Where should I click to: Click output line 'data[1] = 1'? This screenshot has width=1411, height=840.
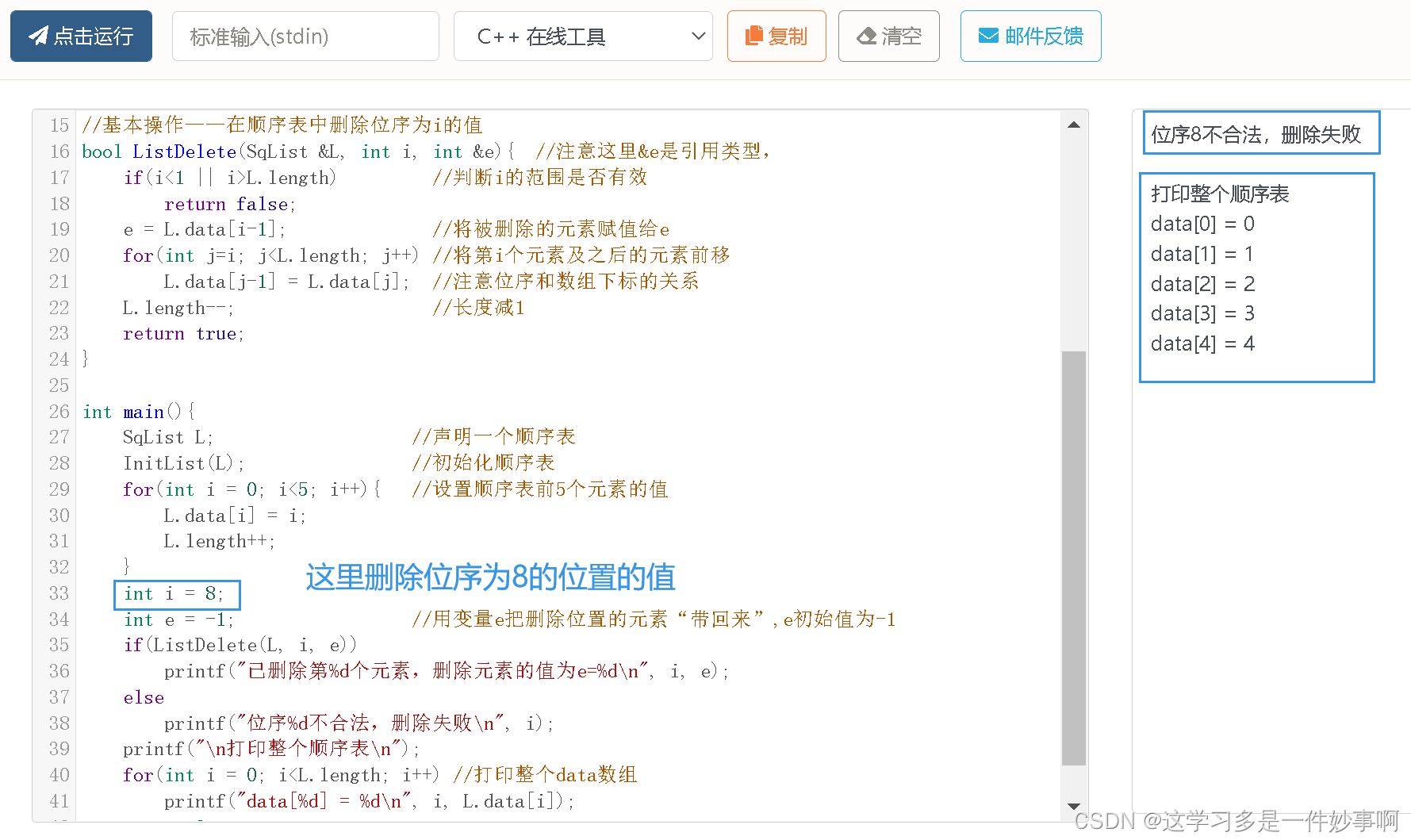(1202, 255)
